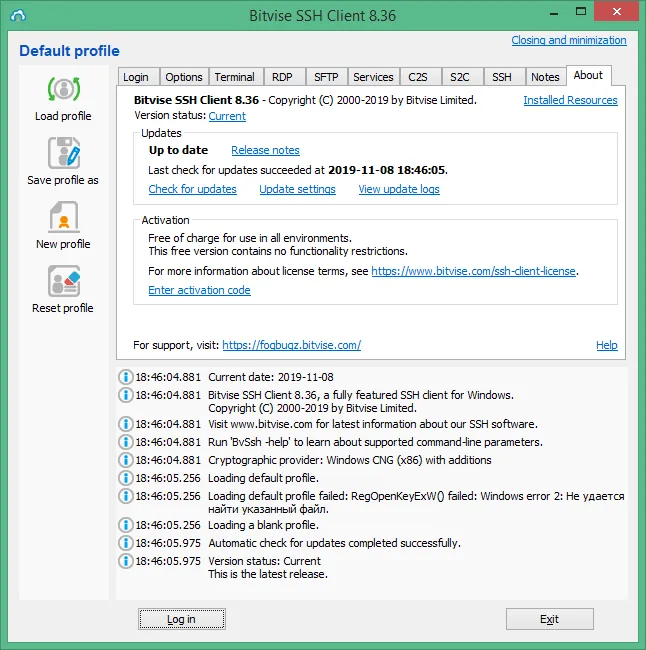
Task: Click info icon beside 'Loading a blank profile.'
Action: (125, 525)
